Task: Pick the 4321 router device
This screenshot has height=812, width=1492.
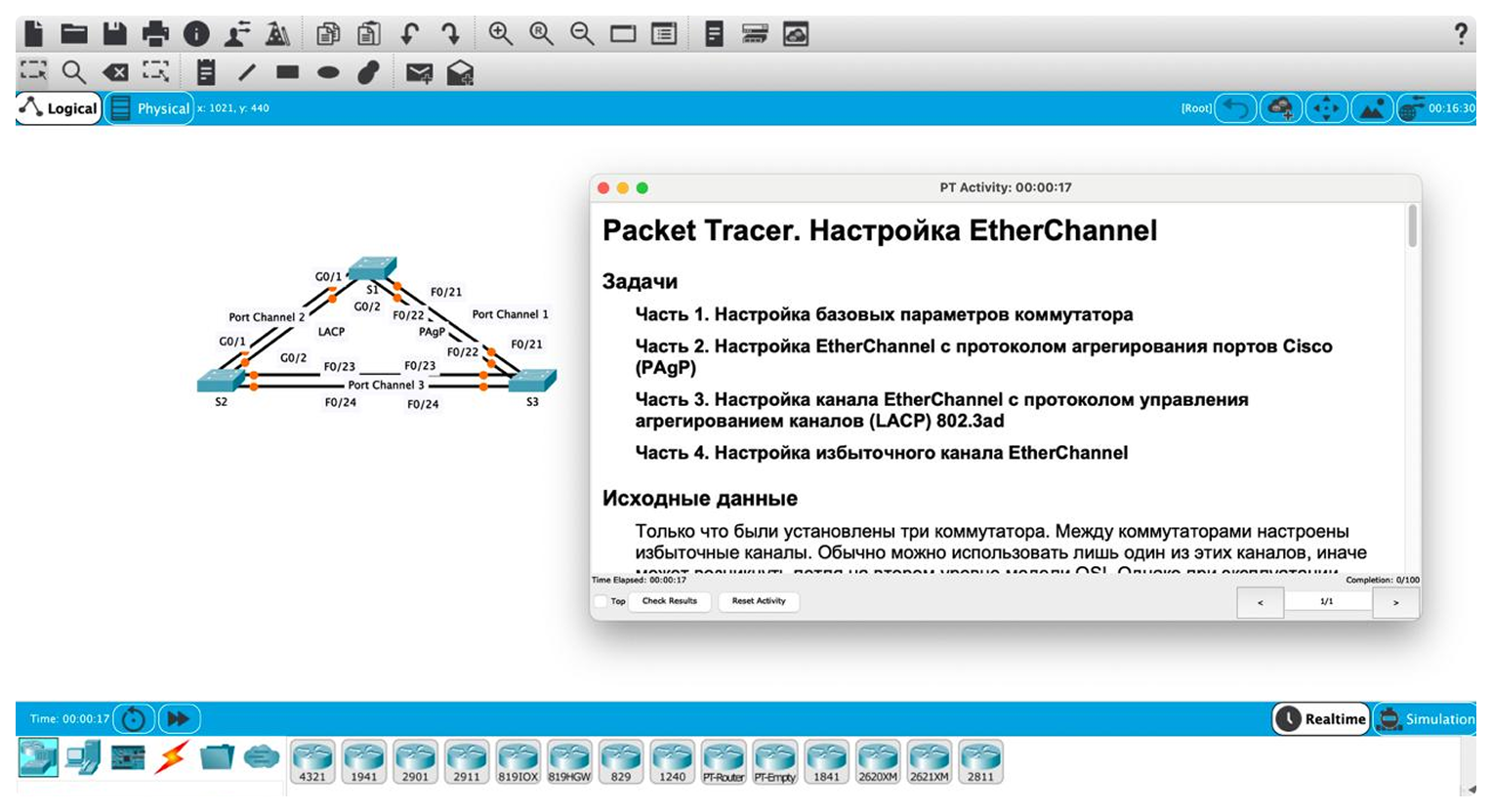Action: pos(312,762)
